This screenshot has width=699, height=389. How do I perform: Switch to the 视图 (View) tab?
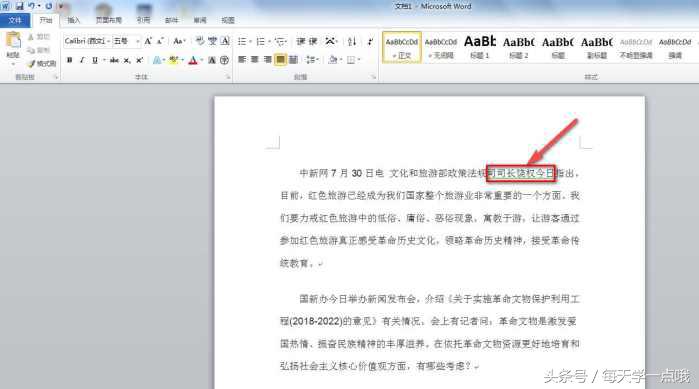(x=228, y=20)
